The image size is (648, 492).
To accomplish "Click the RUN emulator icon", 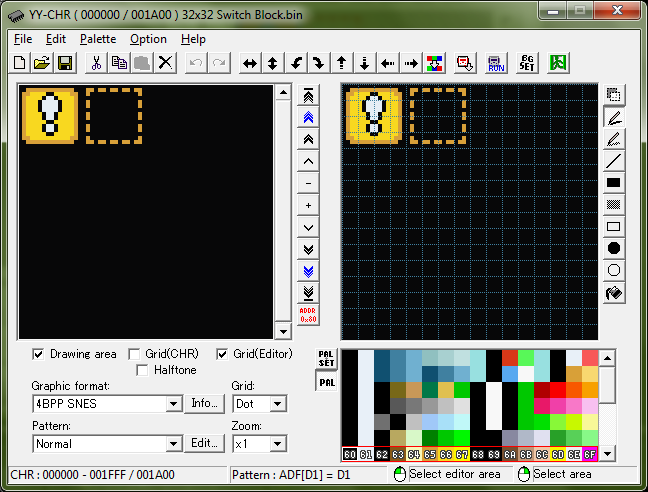I will click(x=496, y=63).
